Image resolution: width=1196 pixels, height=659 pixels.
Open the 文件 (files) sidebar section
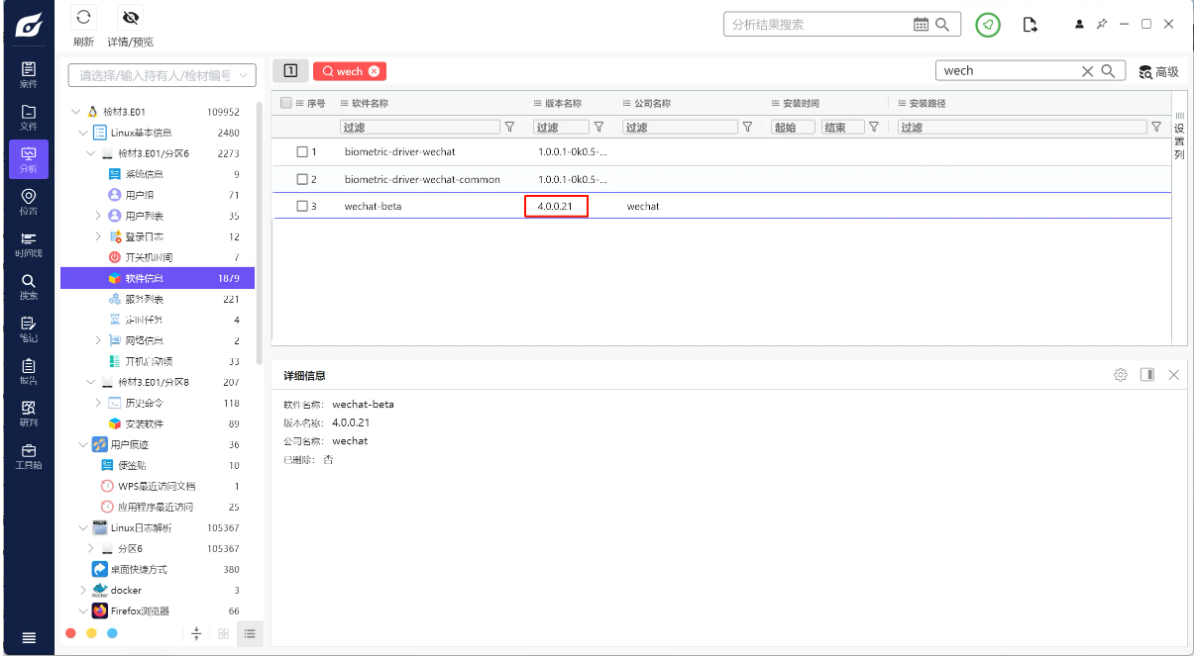coord(28,117)
